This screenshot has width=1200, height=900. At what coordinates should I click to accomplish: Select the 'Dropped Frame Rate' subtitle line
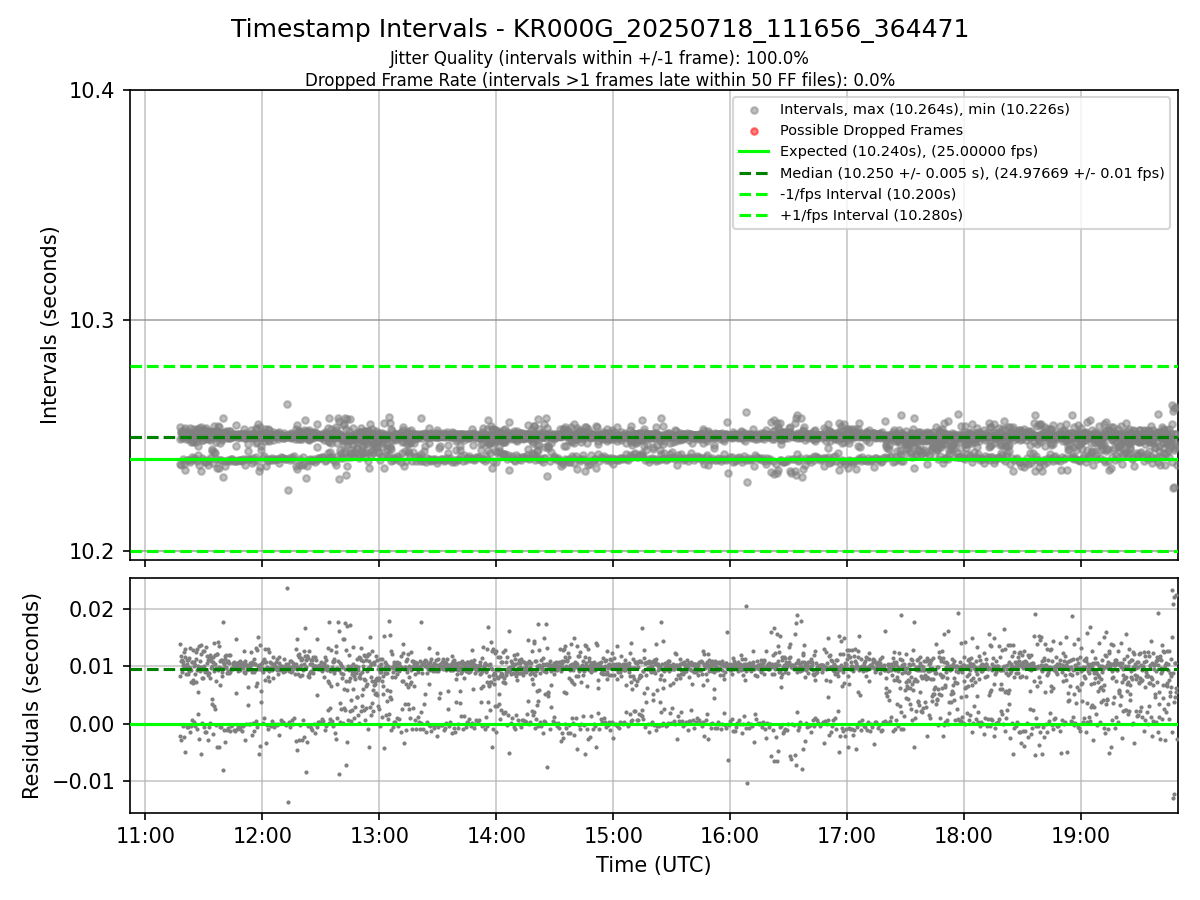coord(600,79)
